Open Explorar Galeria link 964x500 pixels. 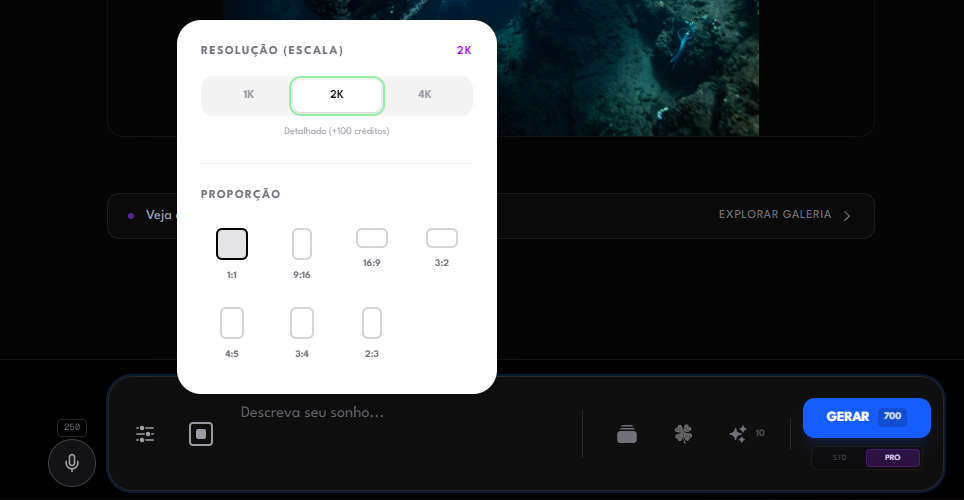point(784,215)
